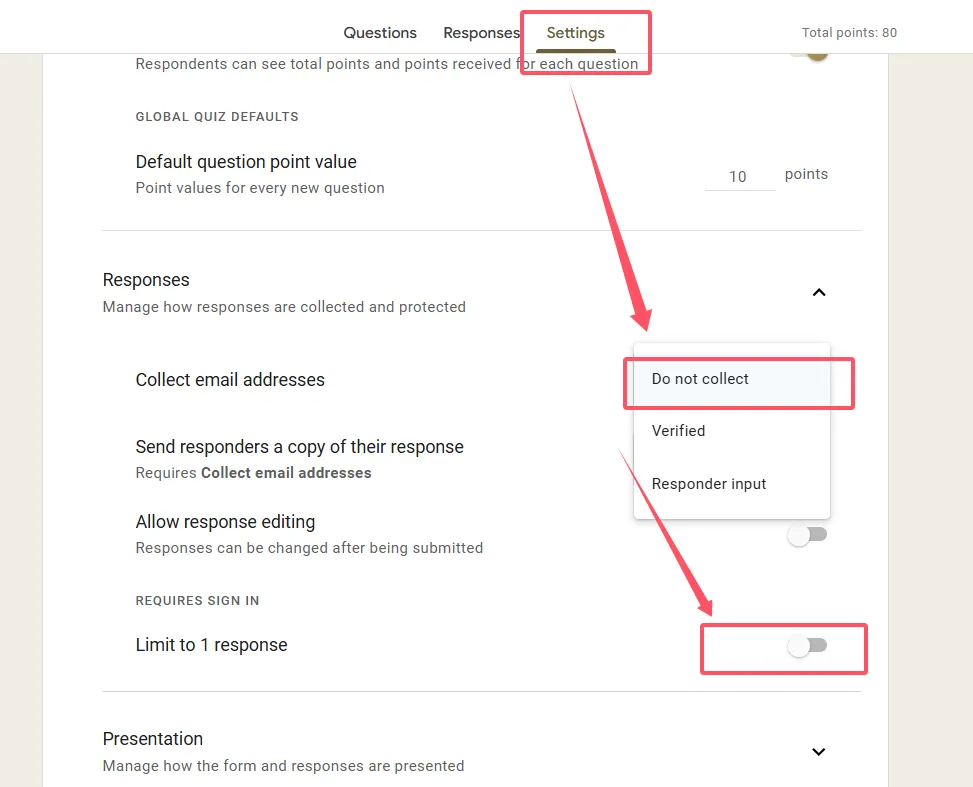Click the "Limit to 1 response" label

tap(211, 645)
